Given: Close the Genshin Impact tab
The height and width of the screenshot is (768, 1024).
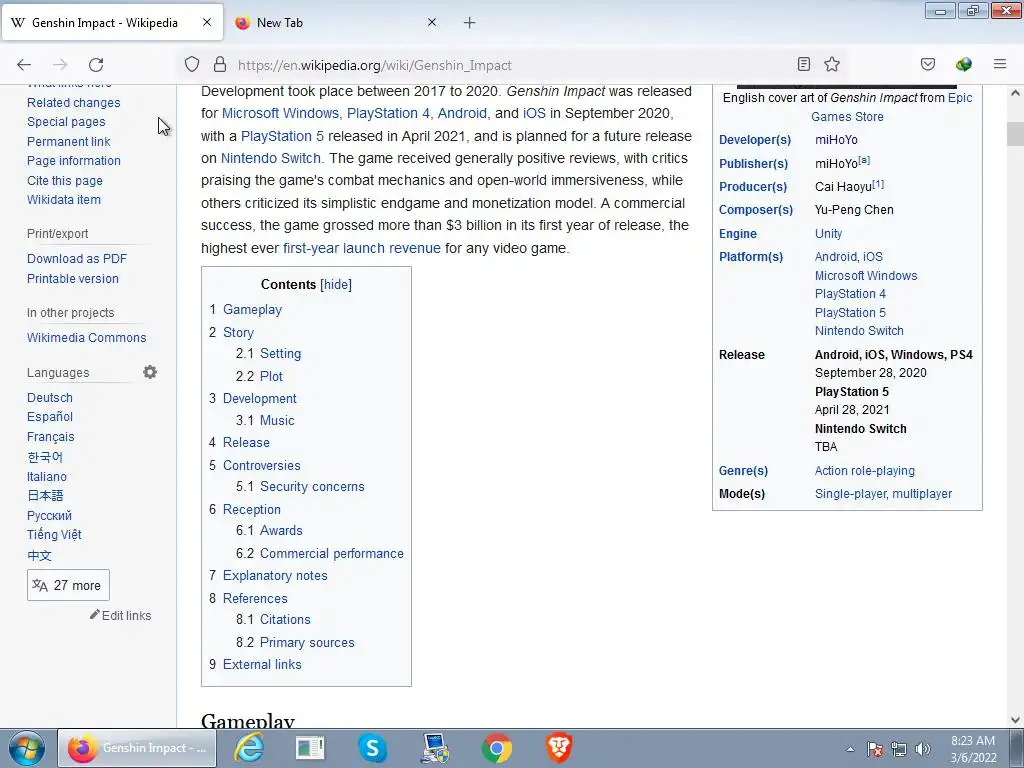Looking at the screenshot, I should click(207, 22).
